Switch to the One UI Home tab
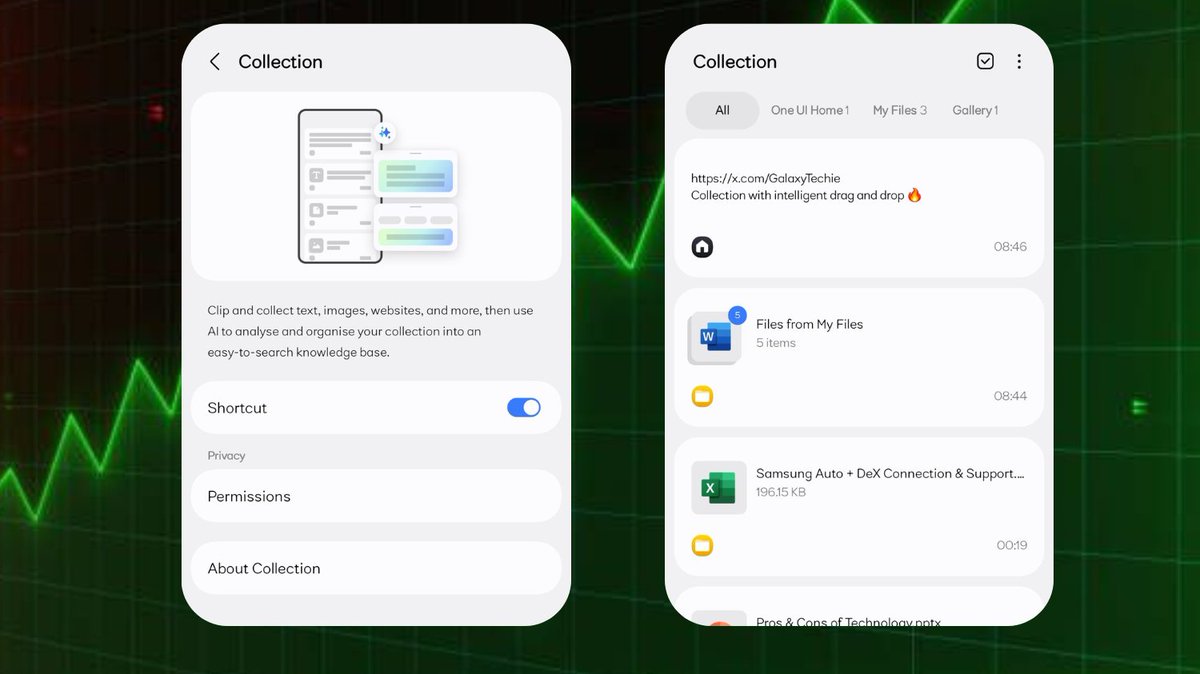1200x674 pixels. pyautogui.click(x=810, y=110)
